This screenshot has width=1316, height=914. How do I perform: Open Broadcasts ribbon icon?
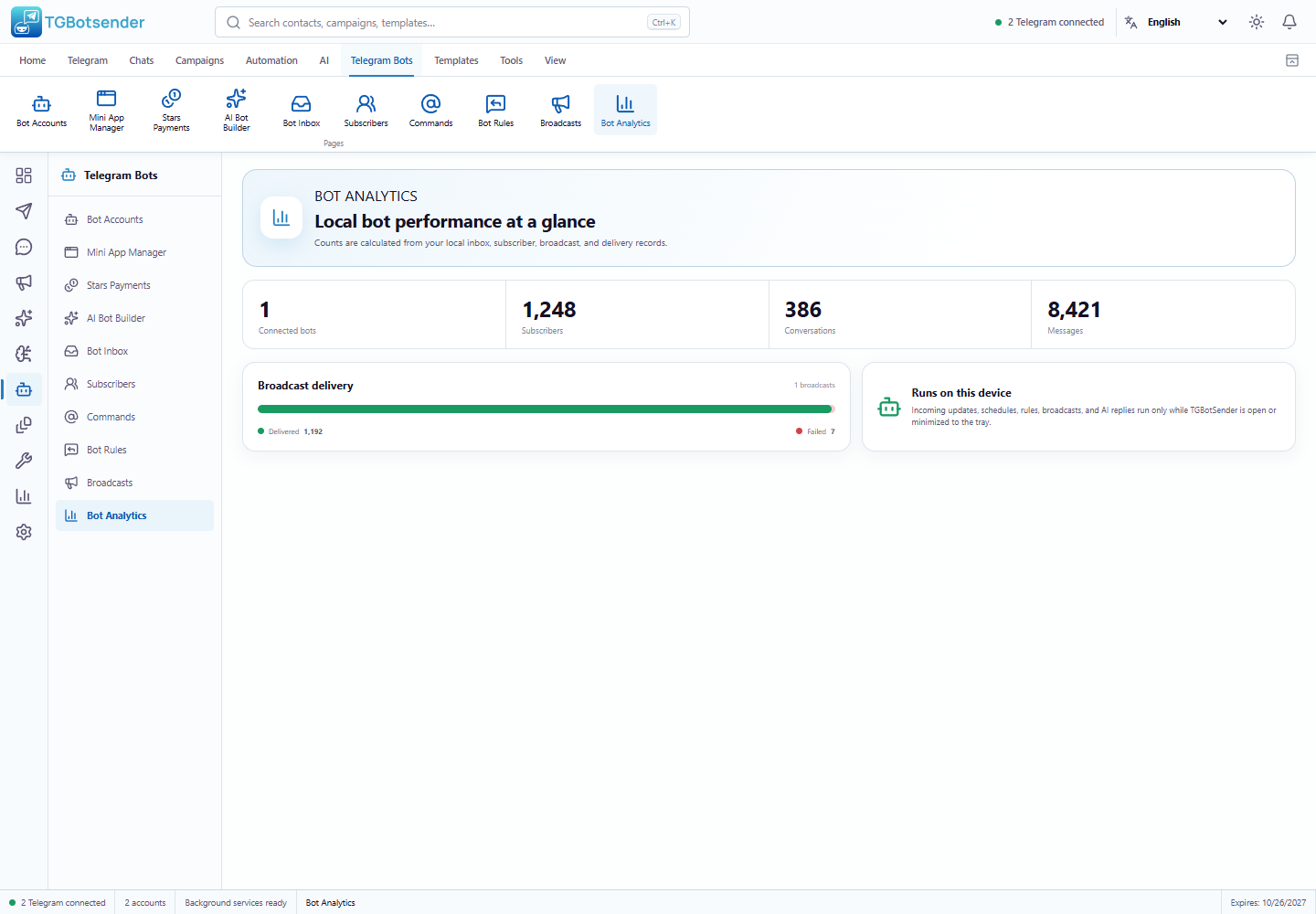[561, 110]
